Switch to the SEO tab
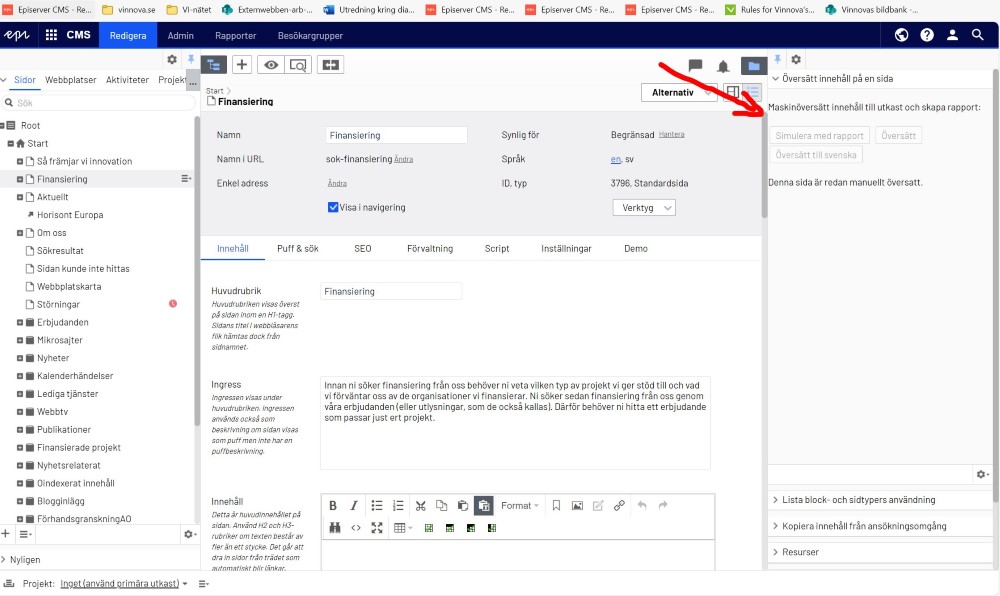The image size is (1000, 596). (362, 249)
